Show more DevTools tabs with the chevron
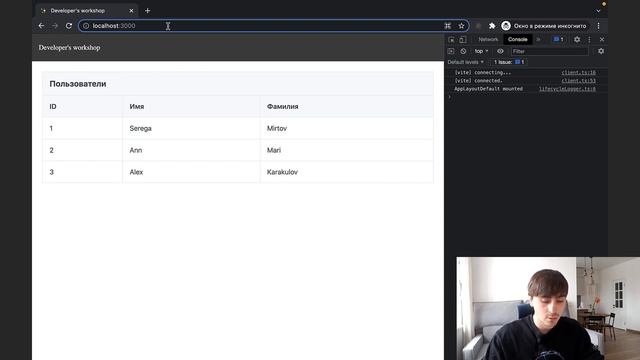 [538, 40]
